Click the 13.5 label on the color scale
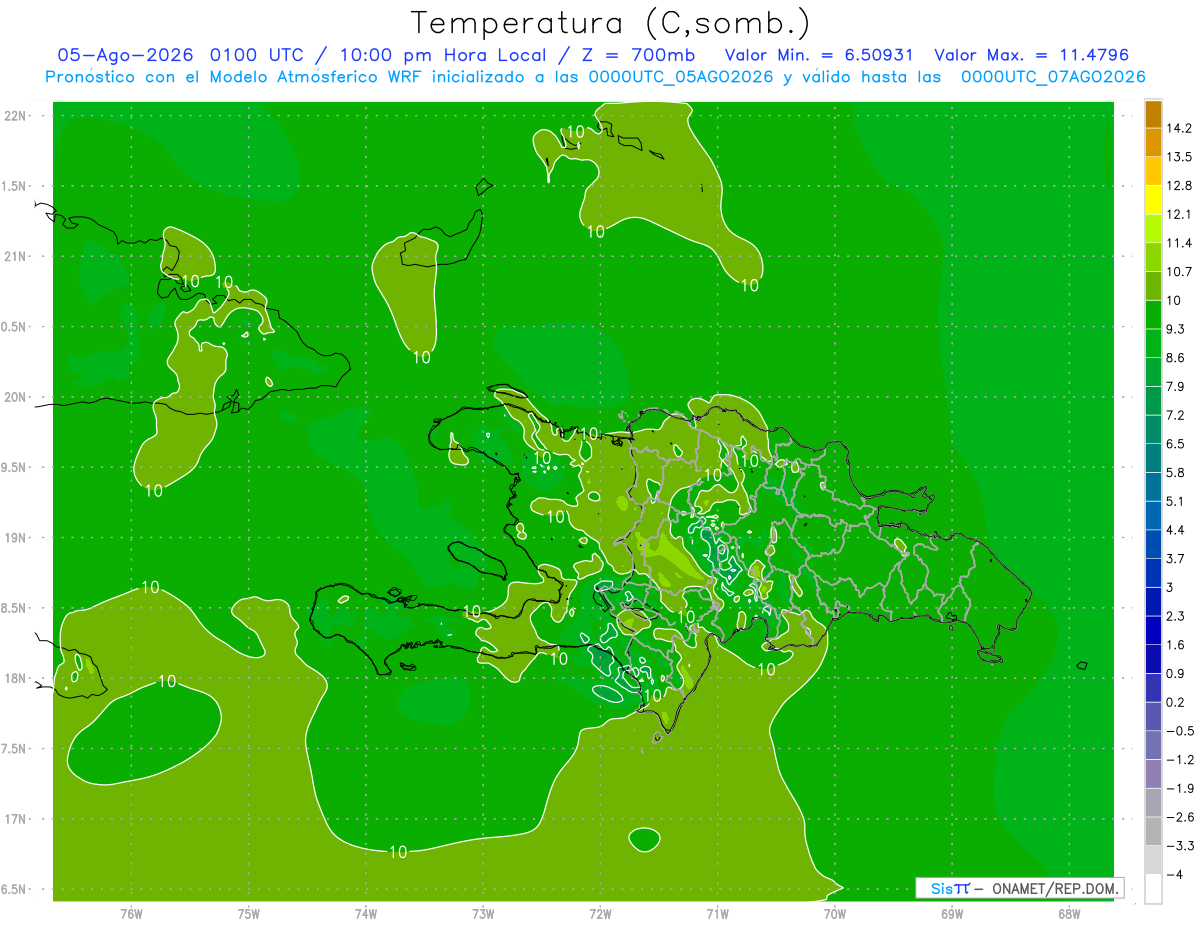 click(x=1179, y=157)
